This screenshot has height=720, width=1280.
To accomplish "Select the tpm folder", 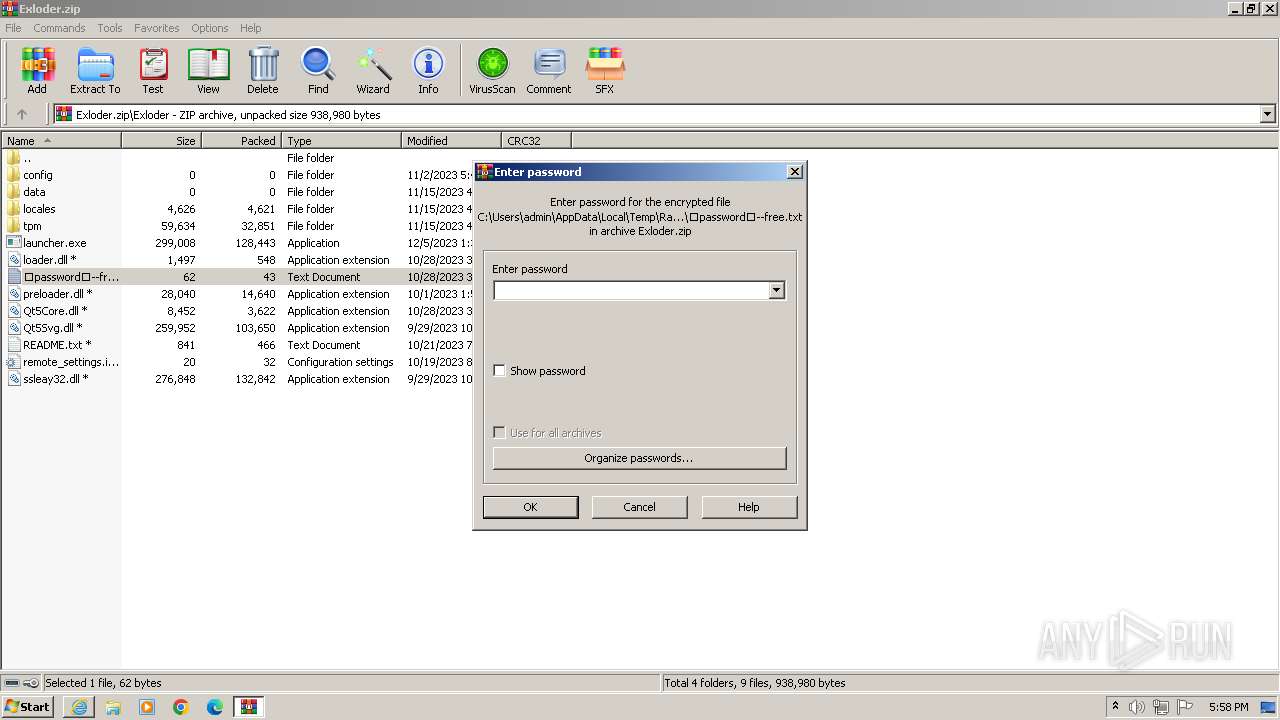I will coord(32,226).
